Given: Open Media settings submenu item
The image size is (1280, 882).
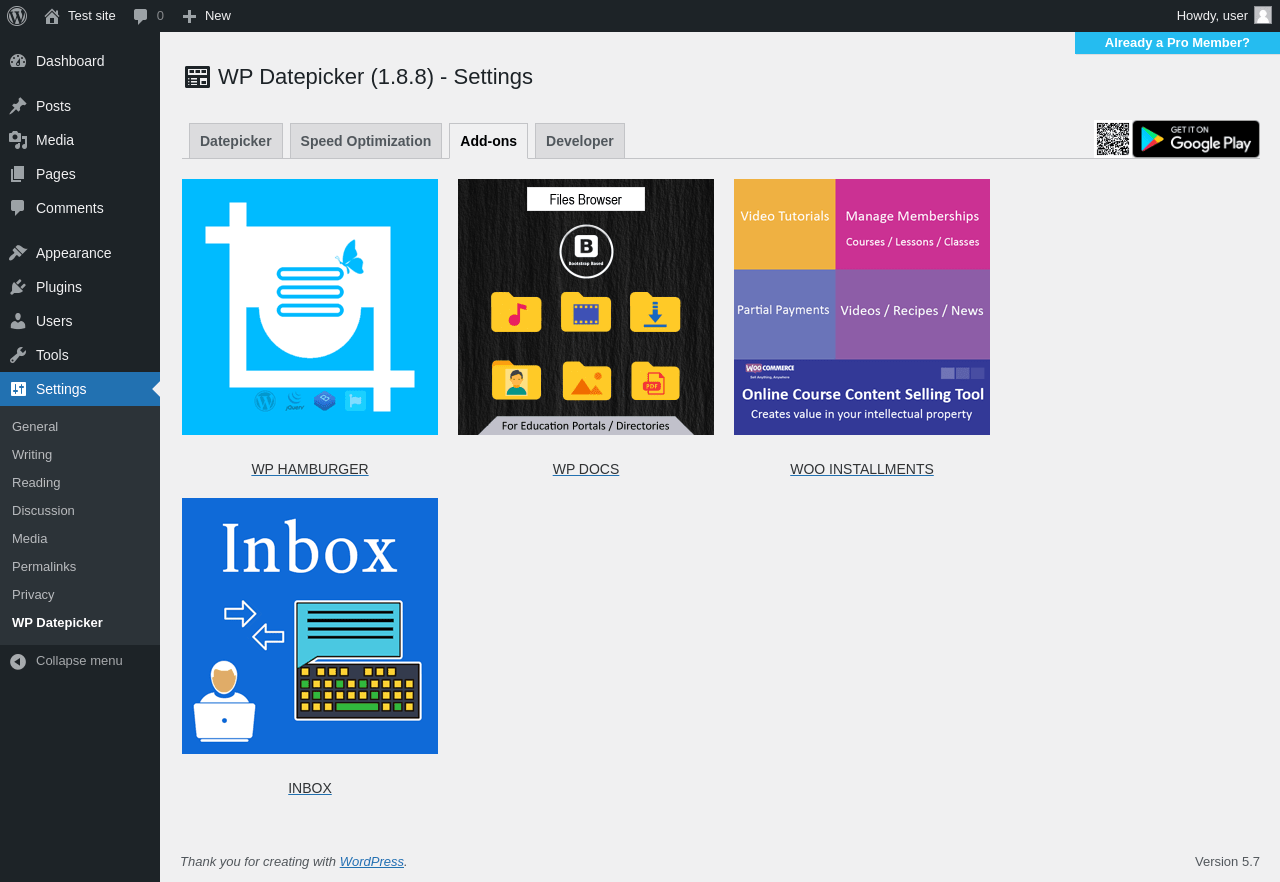Looking at the screenshot, I should 80,538.
